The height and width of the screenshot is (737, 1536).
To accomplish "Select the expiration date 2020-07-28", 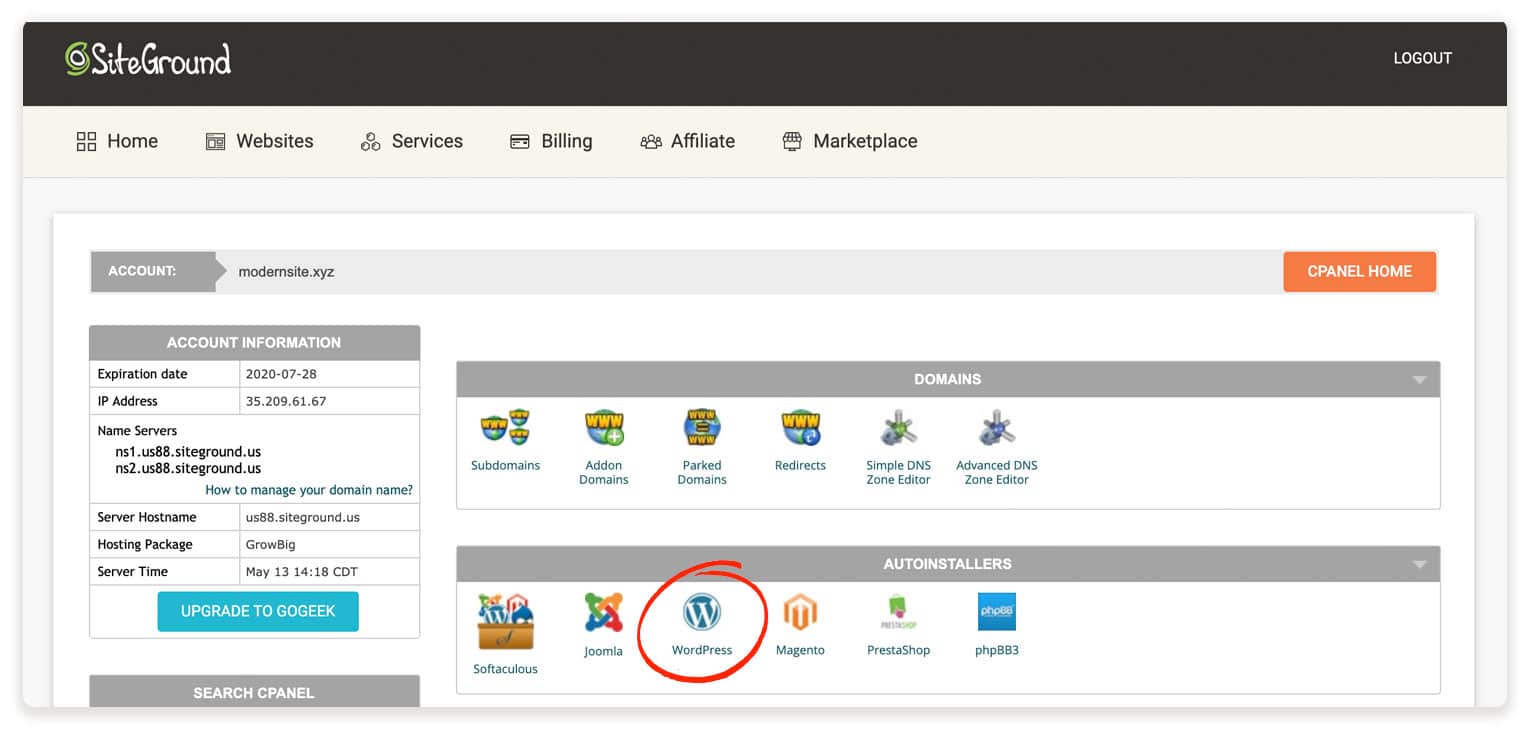I will pos(279,374).
